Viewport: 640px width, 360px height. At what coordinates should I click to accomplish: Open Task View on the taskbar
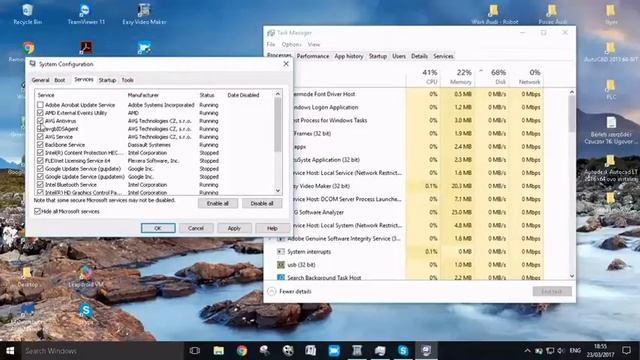195,351
